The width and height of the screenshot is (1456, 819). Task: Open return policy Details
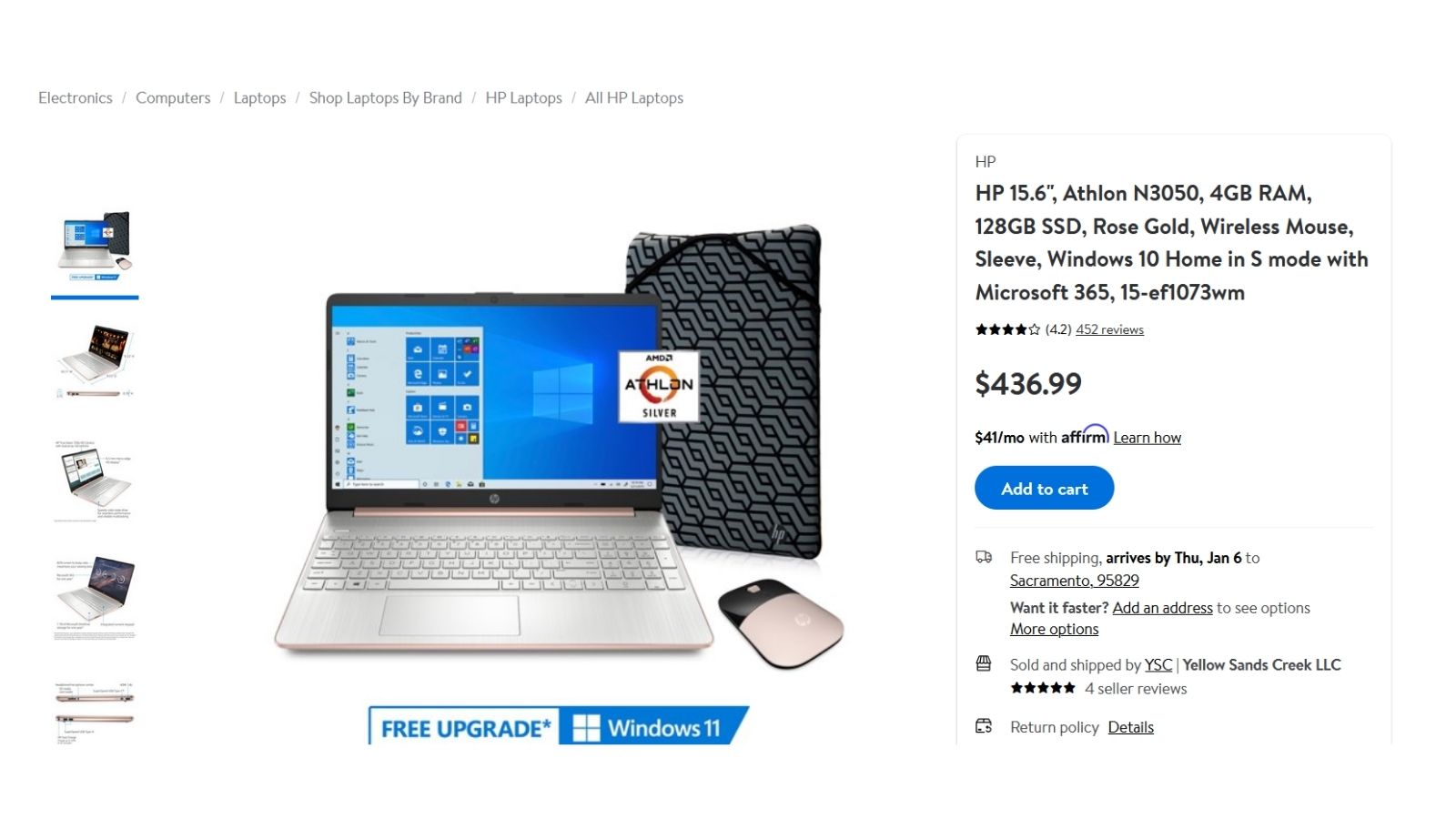pyautogui.click(x=1131, y=727)
